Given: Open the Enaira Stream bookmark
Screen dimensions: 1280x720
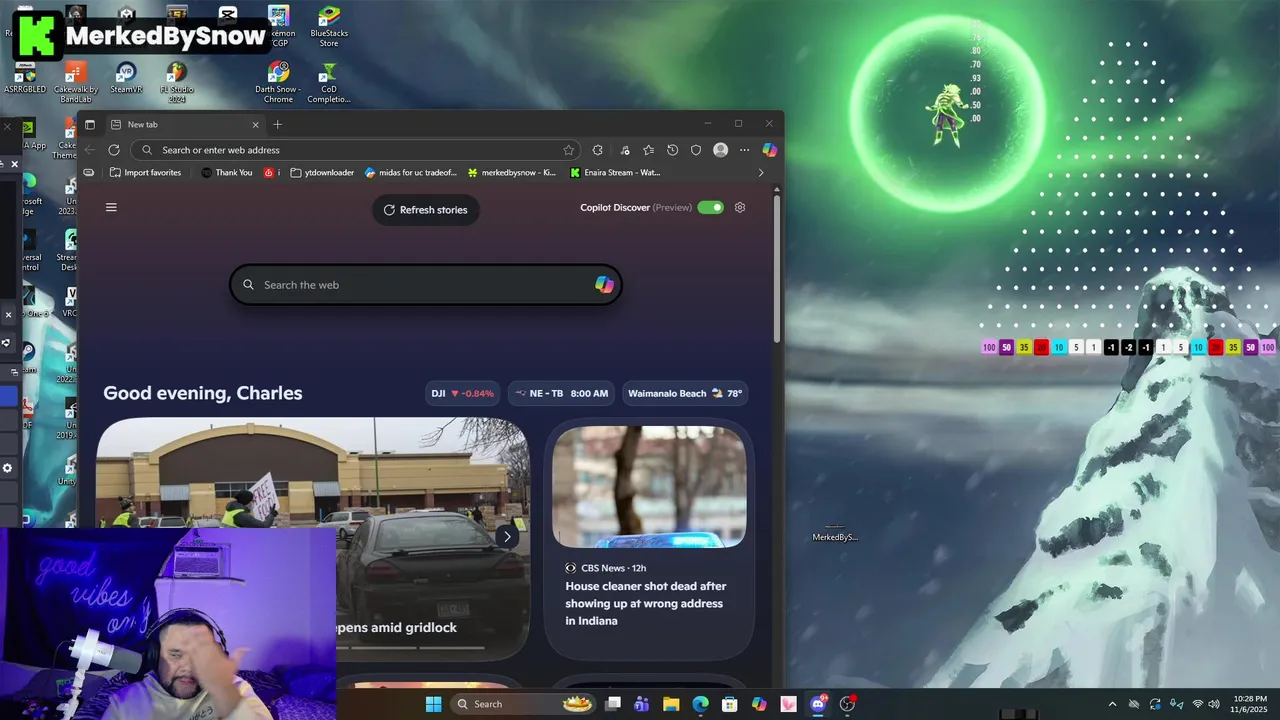Looking at the screenshot, I should pyautogui.click(x=615, y=172).
